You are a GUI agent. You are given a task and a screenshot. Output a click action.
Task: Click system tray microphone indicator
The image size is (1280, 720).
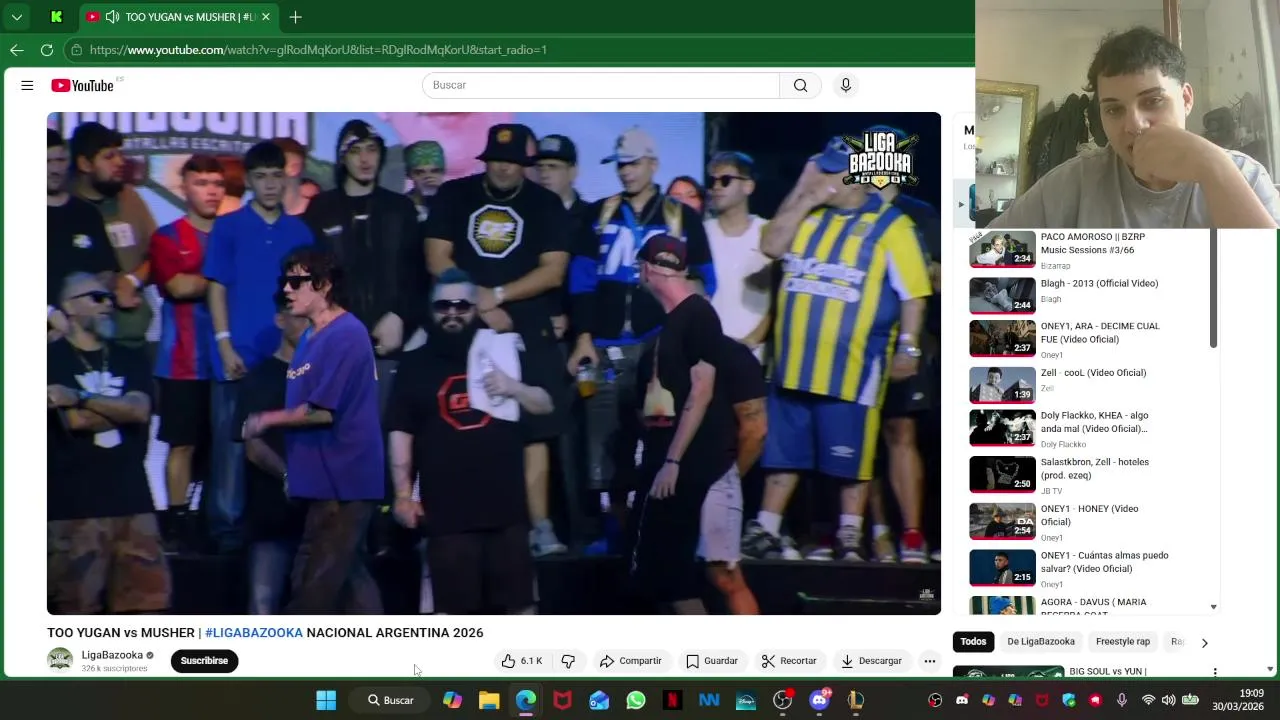[x=1122, y=700]
